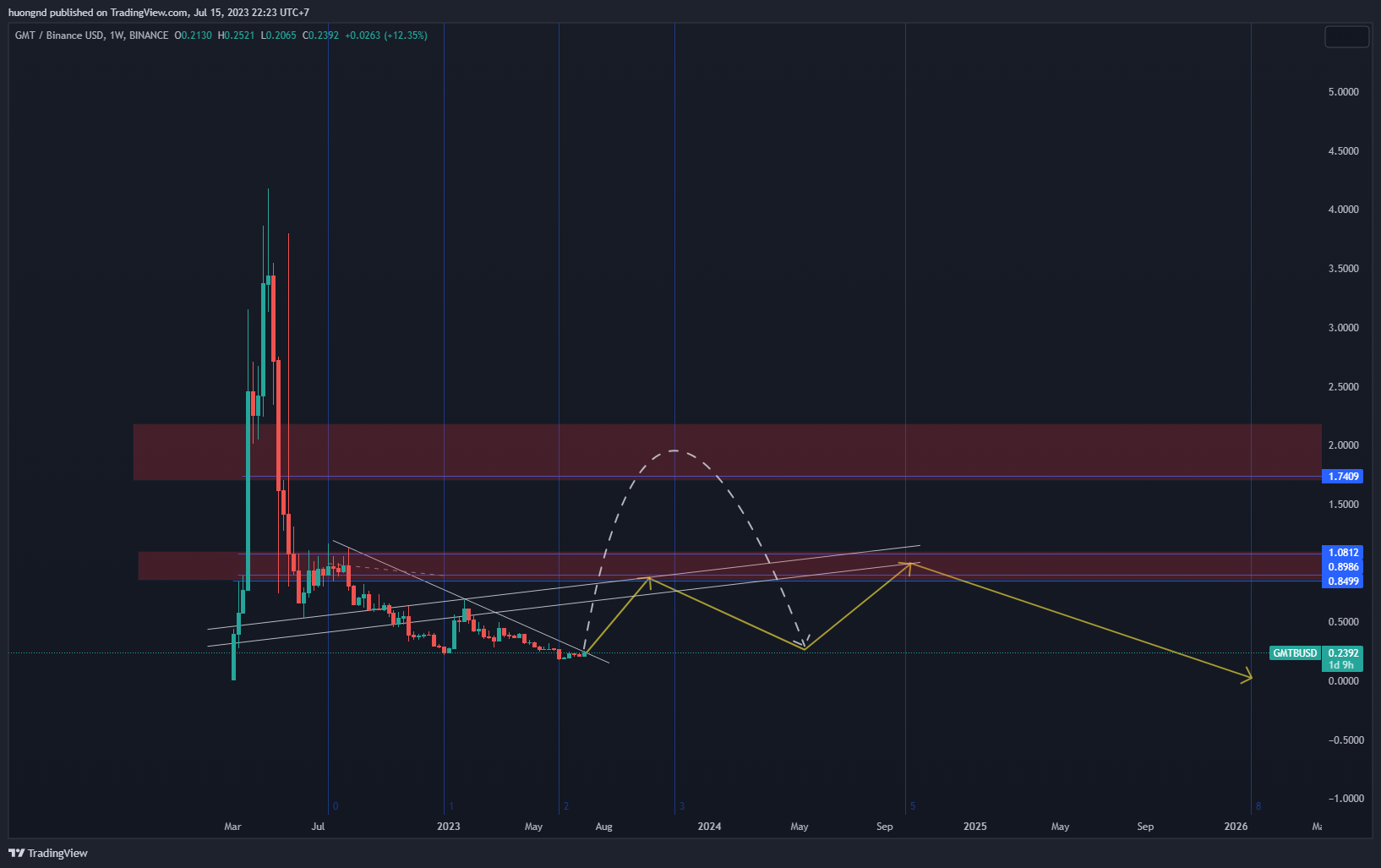Click the huongnd published header text
The image size is (1381, 868).
[159, 13]
